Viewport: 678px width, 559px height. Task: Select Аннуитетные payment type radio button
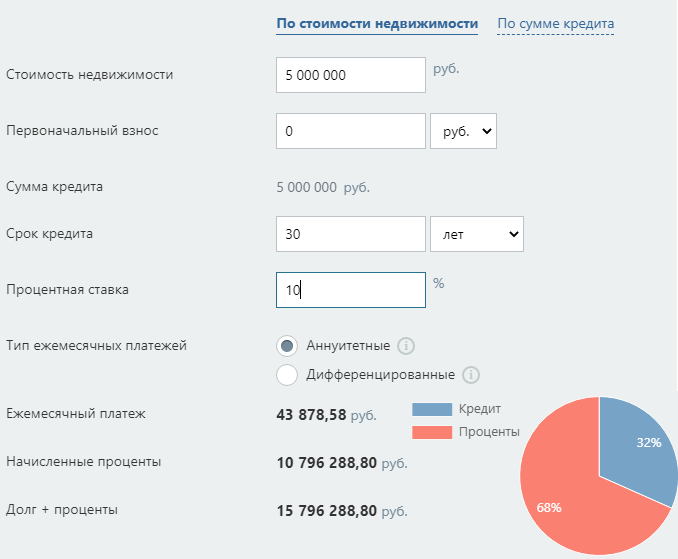point(287,346)
